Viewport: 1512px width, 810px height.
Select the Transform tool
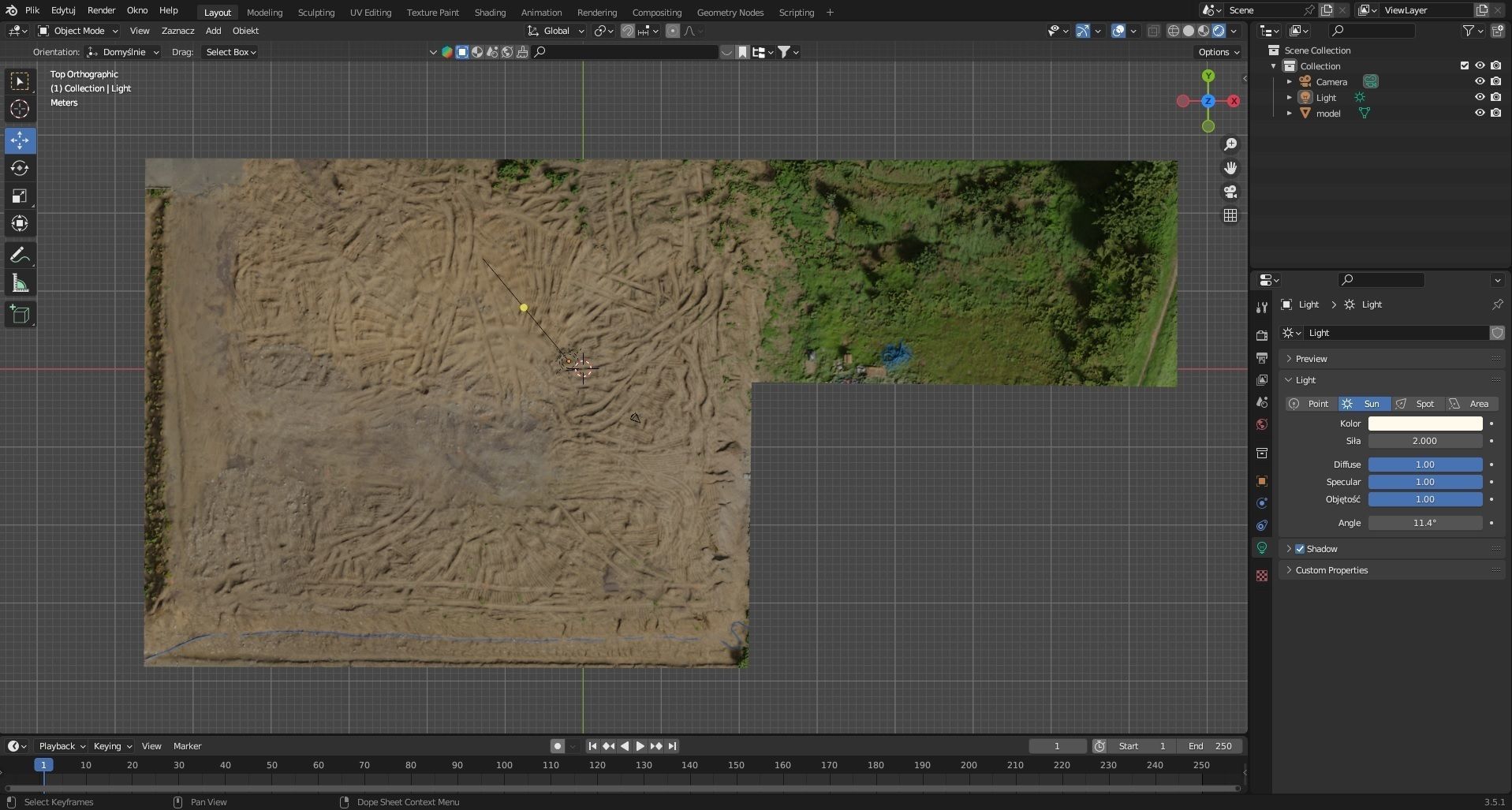pos(20,223)
